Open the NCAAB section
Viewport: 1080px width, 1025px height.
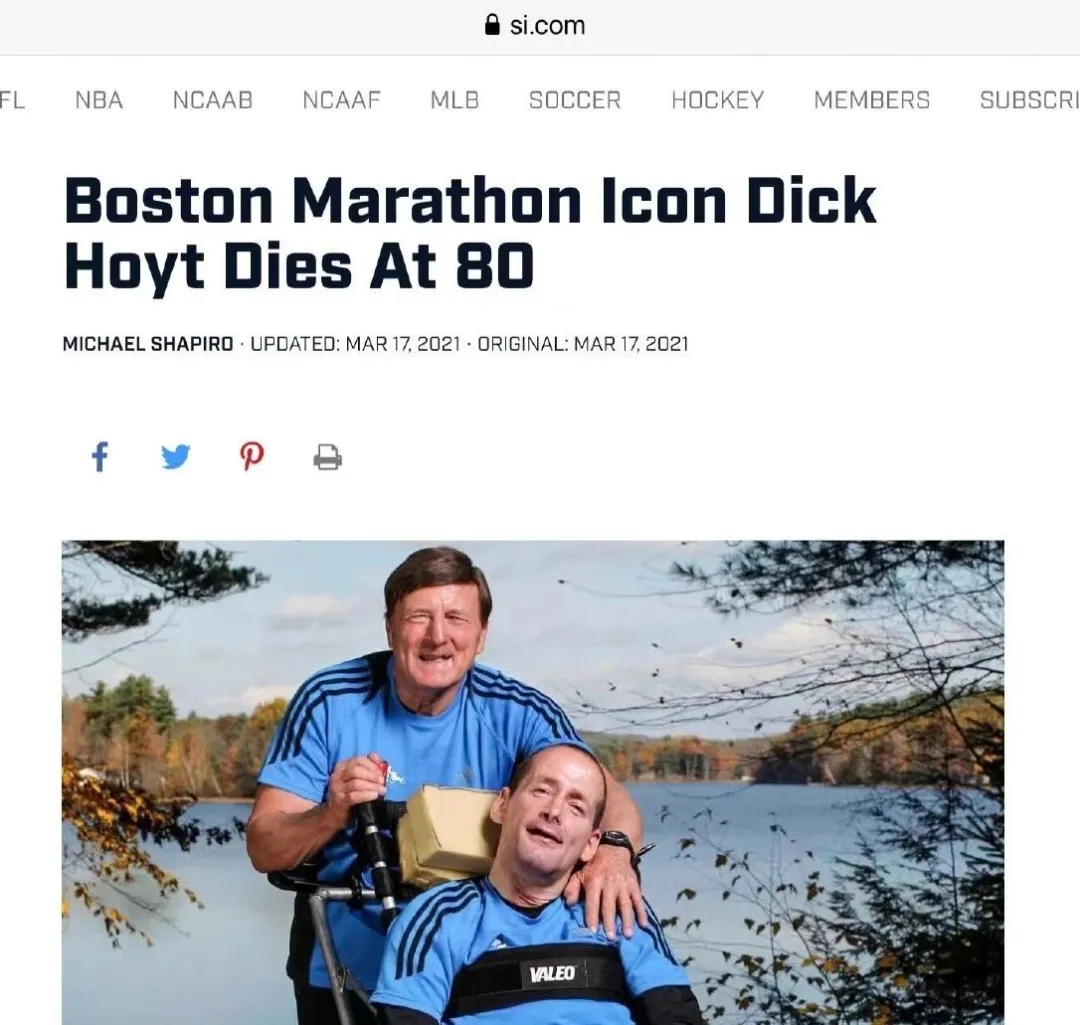pos(213,100)
